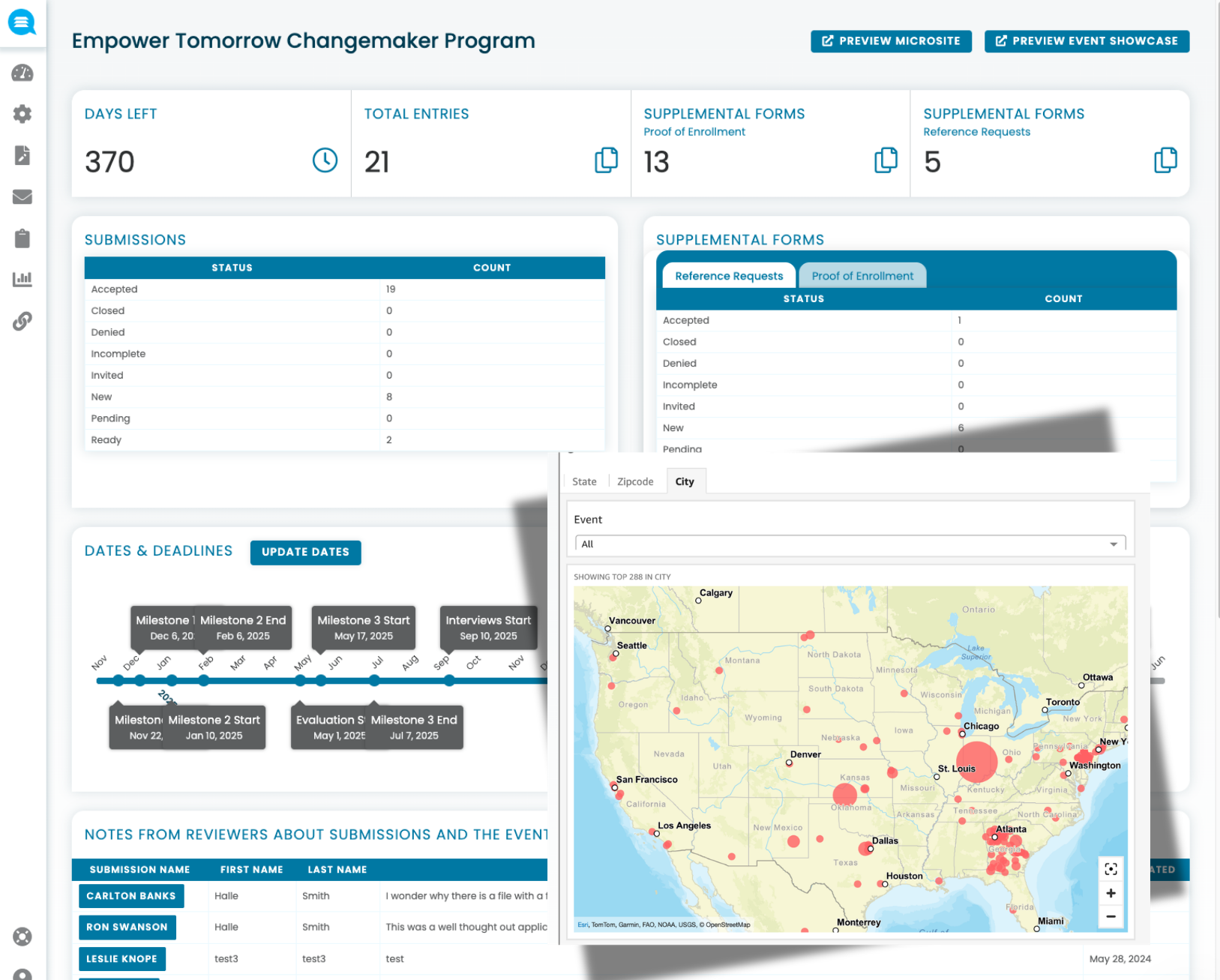Copy Proof of Enrollment count via copy icon
This screenshot has width=1220, height=980.
click(886, 160)
